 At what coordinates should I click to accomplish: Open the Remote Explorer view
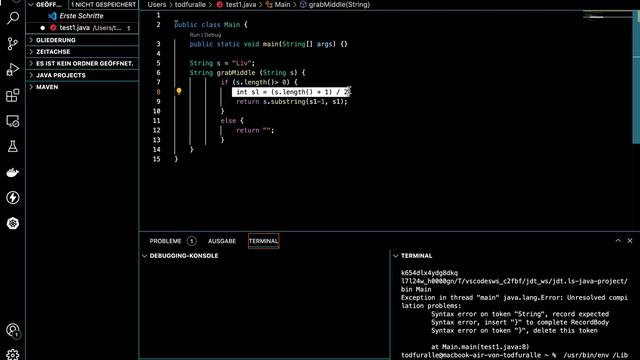coord(13,121)
